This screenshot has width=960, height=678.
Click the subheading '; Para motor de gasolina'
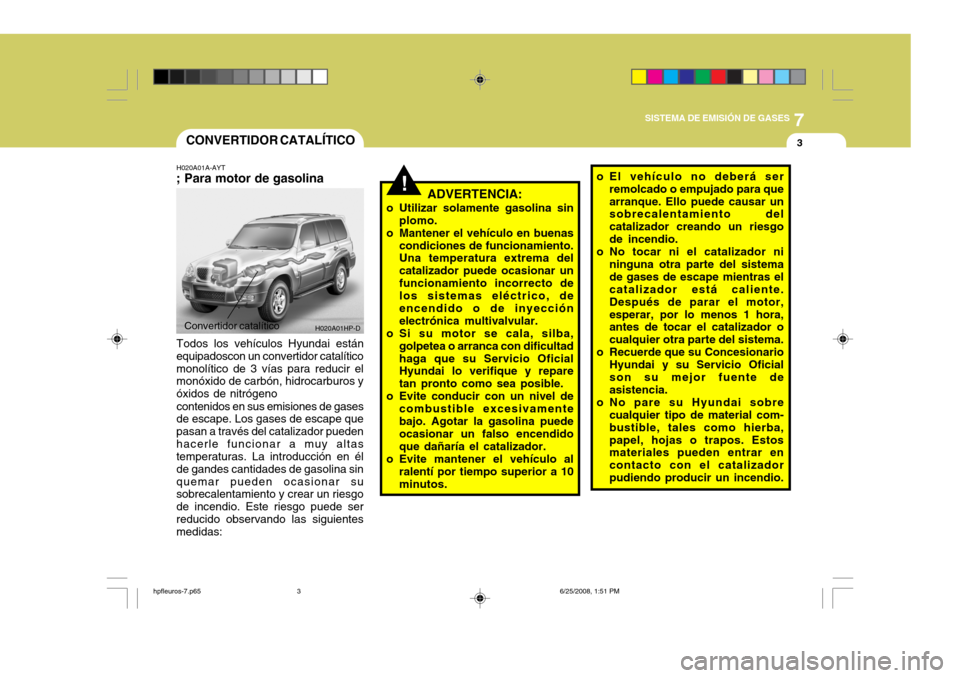pos(250,178)
